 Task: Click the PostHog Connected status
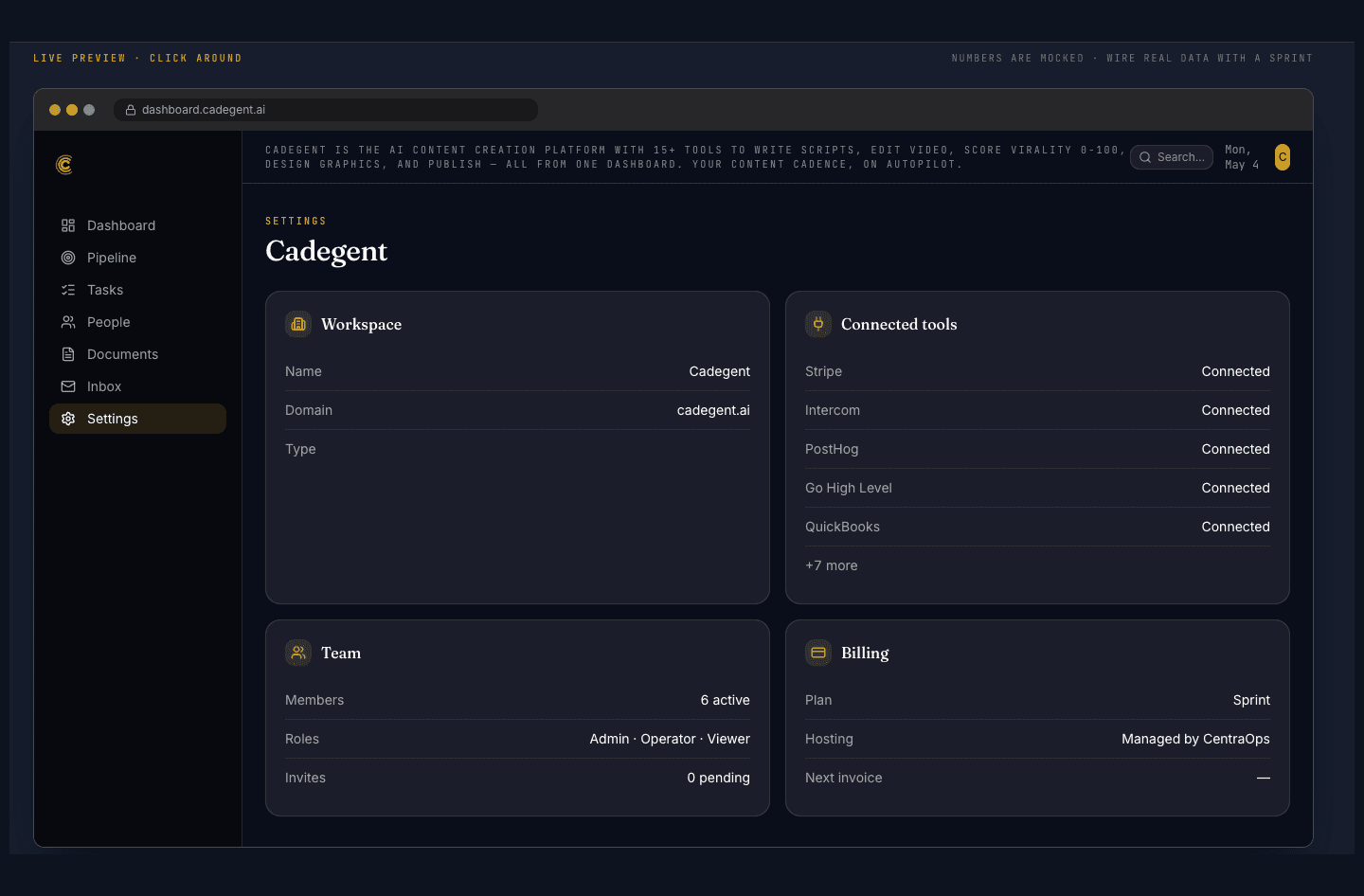(1235, 449)
